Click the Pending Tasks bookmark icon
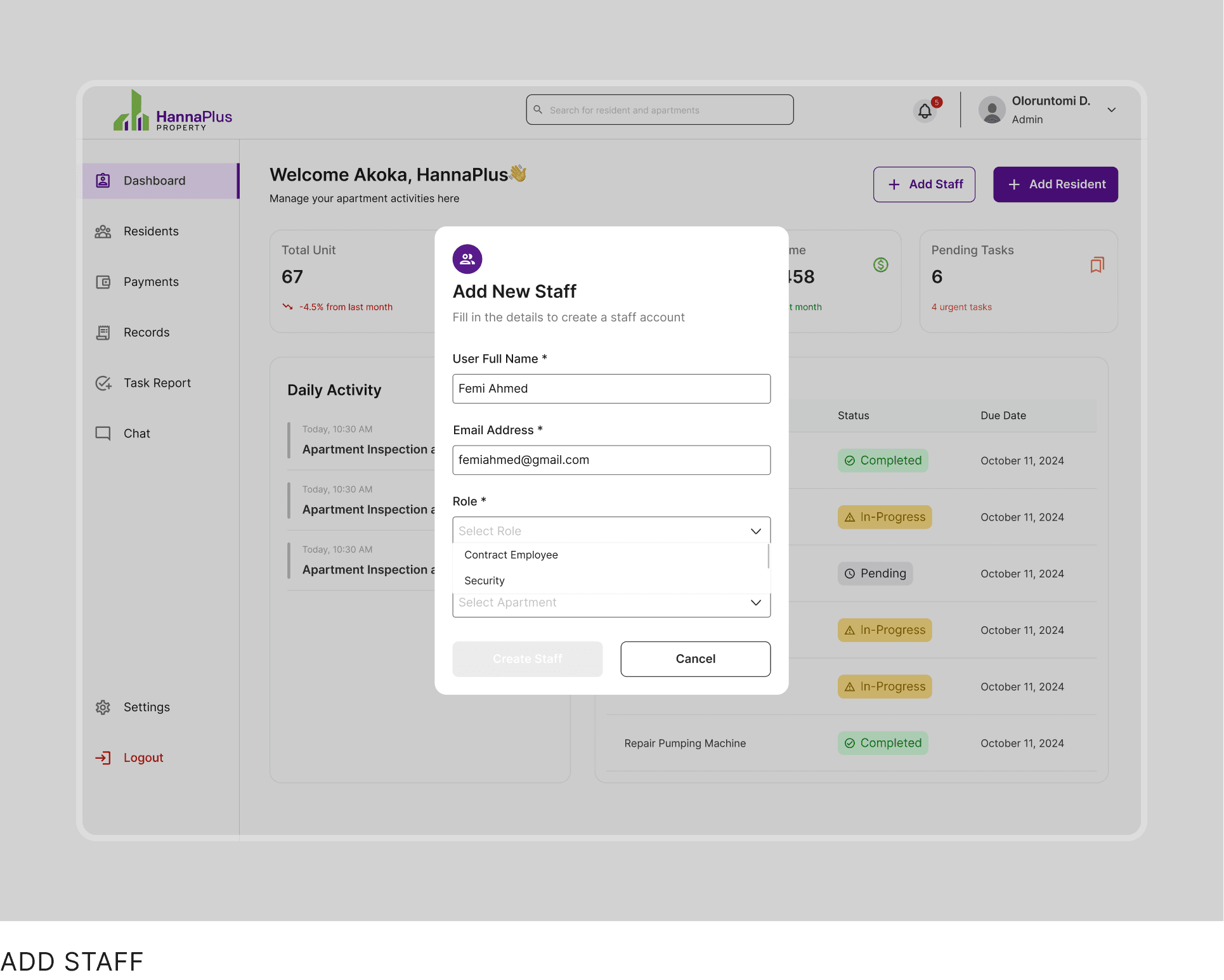The width and height of the screenshot is (1224, 980). 1097,265
